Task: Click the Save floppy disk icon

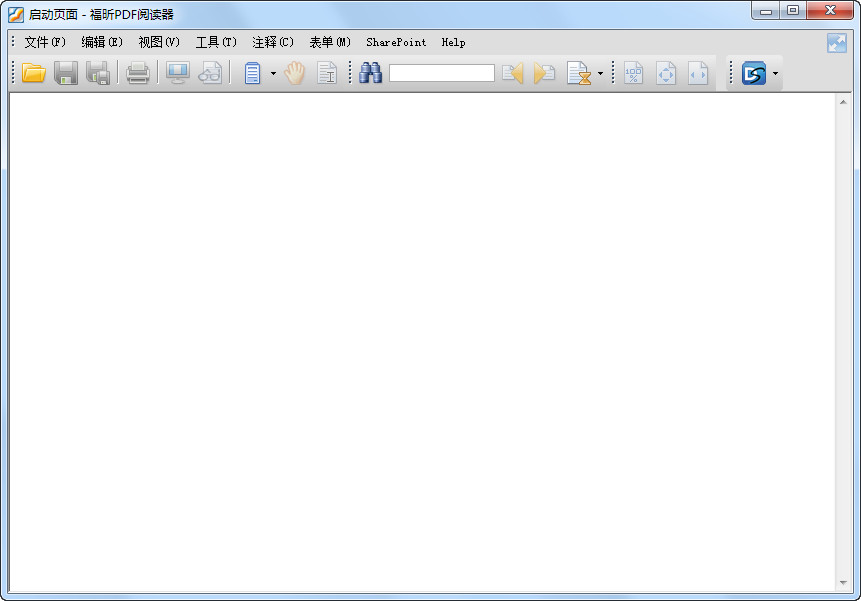Action: pyautogui.click(x=66, y=73)
